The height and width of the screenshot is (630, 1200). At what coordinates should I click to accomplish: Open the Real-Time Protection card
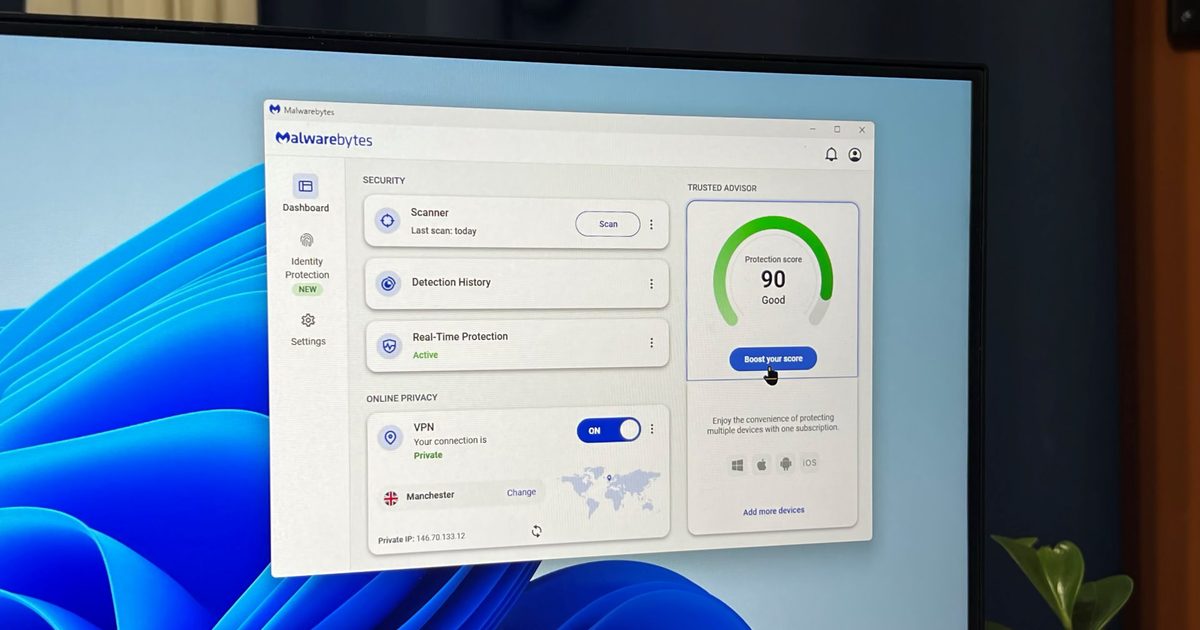coord(517,344)
